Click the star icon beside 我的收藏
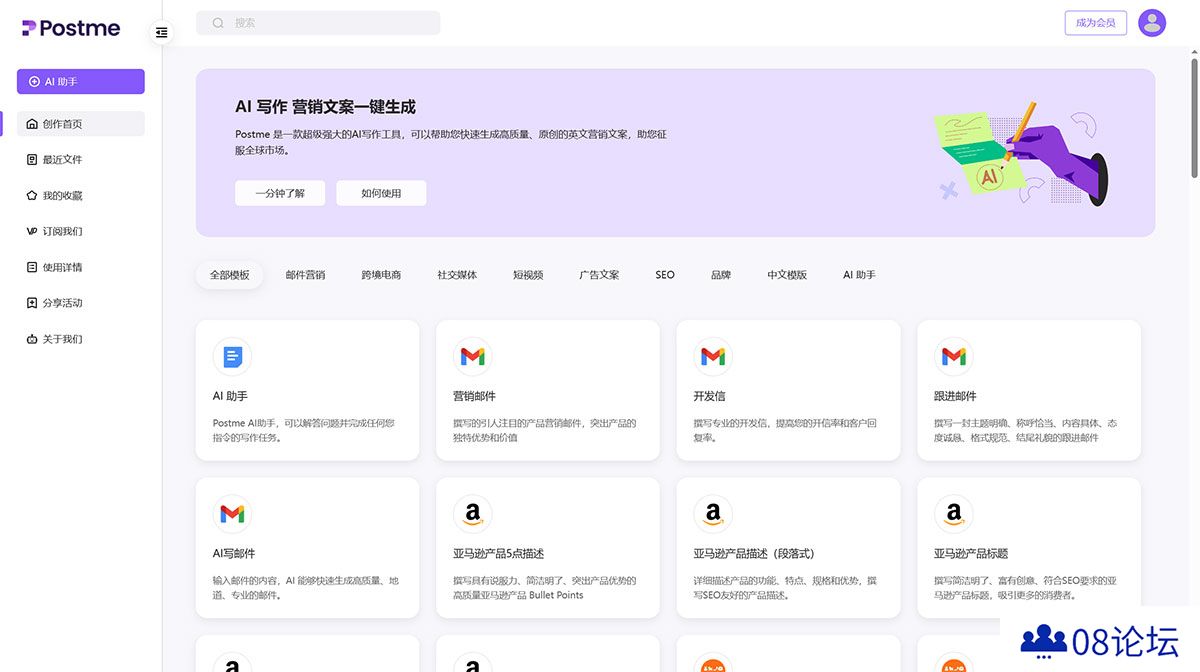 32,196
